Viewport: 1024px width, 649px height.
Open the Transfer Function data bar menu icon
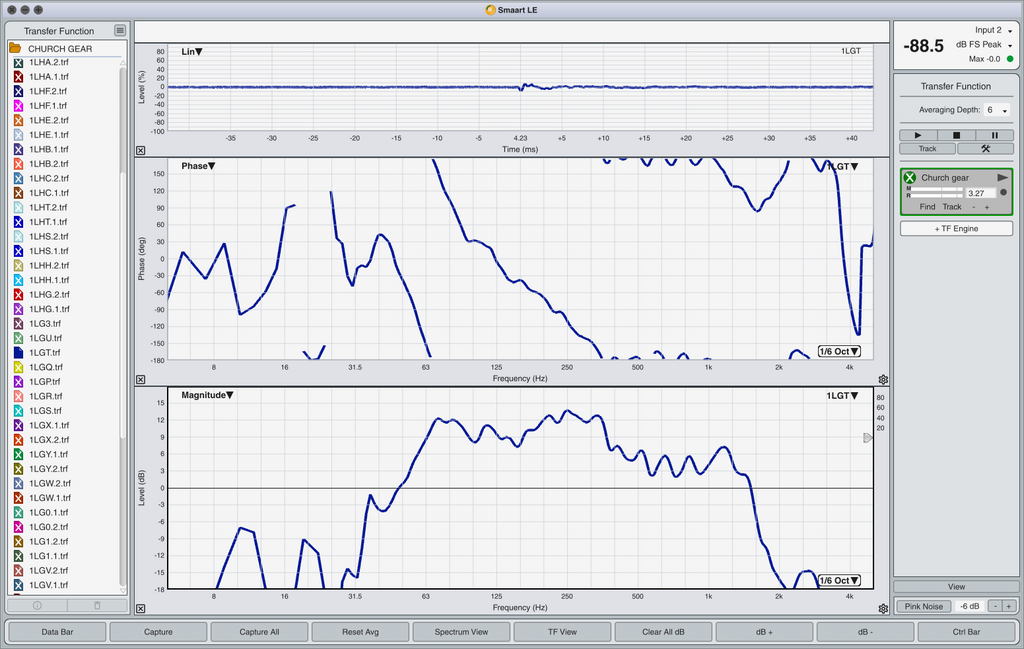coord(120,31)
